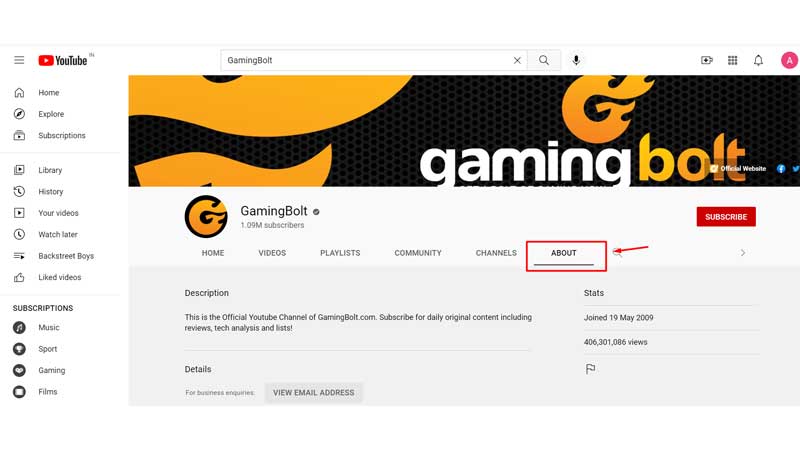Open the hamburger guide menu

coord(19,60)
